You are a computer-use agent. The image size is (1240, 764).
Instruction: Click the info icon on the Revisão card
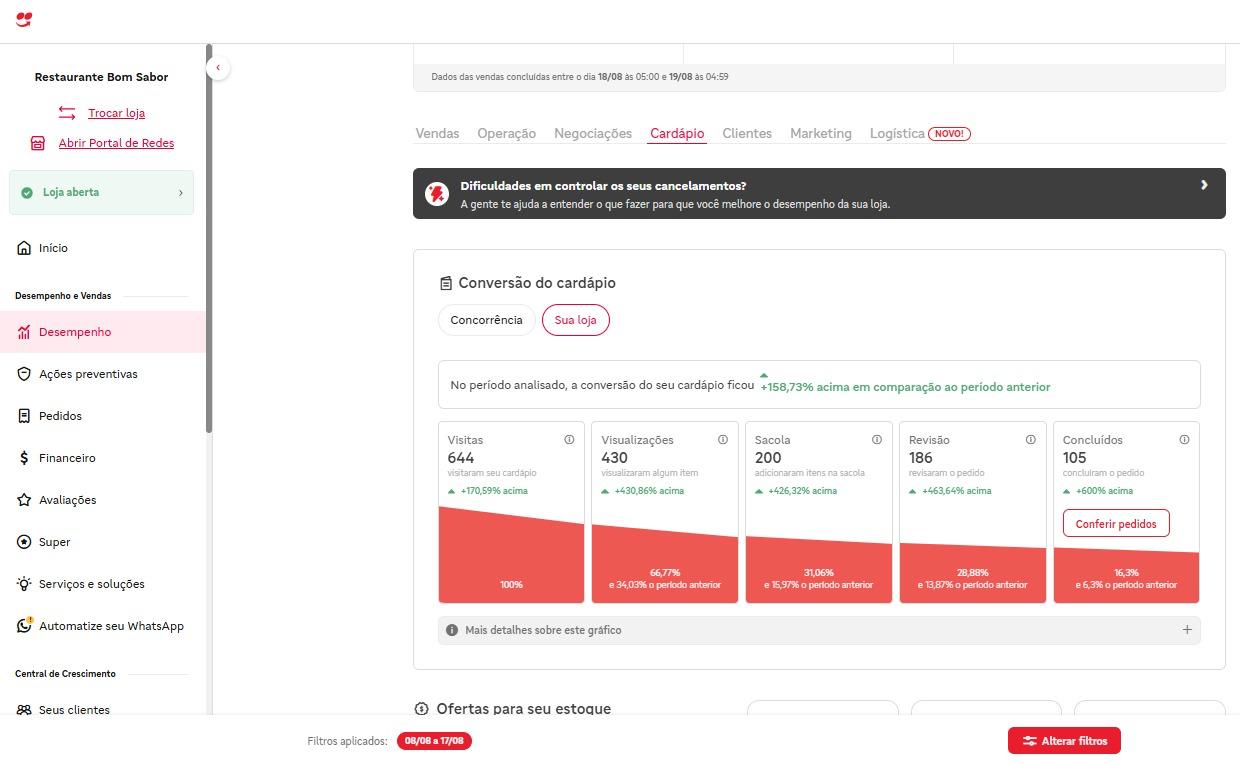tap(1031, 440)
